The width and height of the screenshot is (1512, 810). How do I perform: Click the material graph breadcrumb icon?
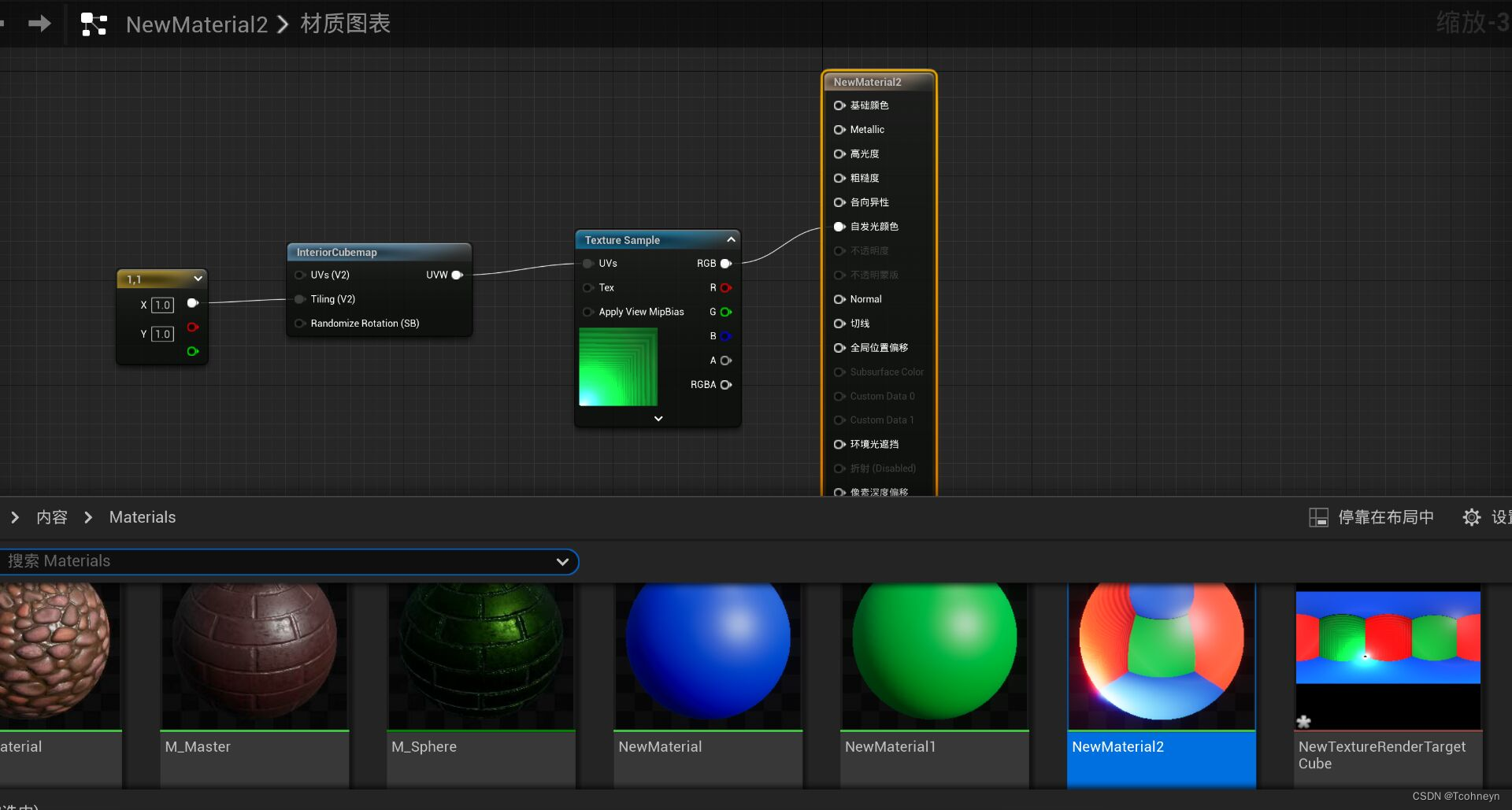[94, 24]
